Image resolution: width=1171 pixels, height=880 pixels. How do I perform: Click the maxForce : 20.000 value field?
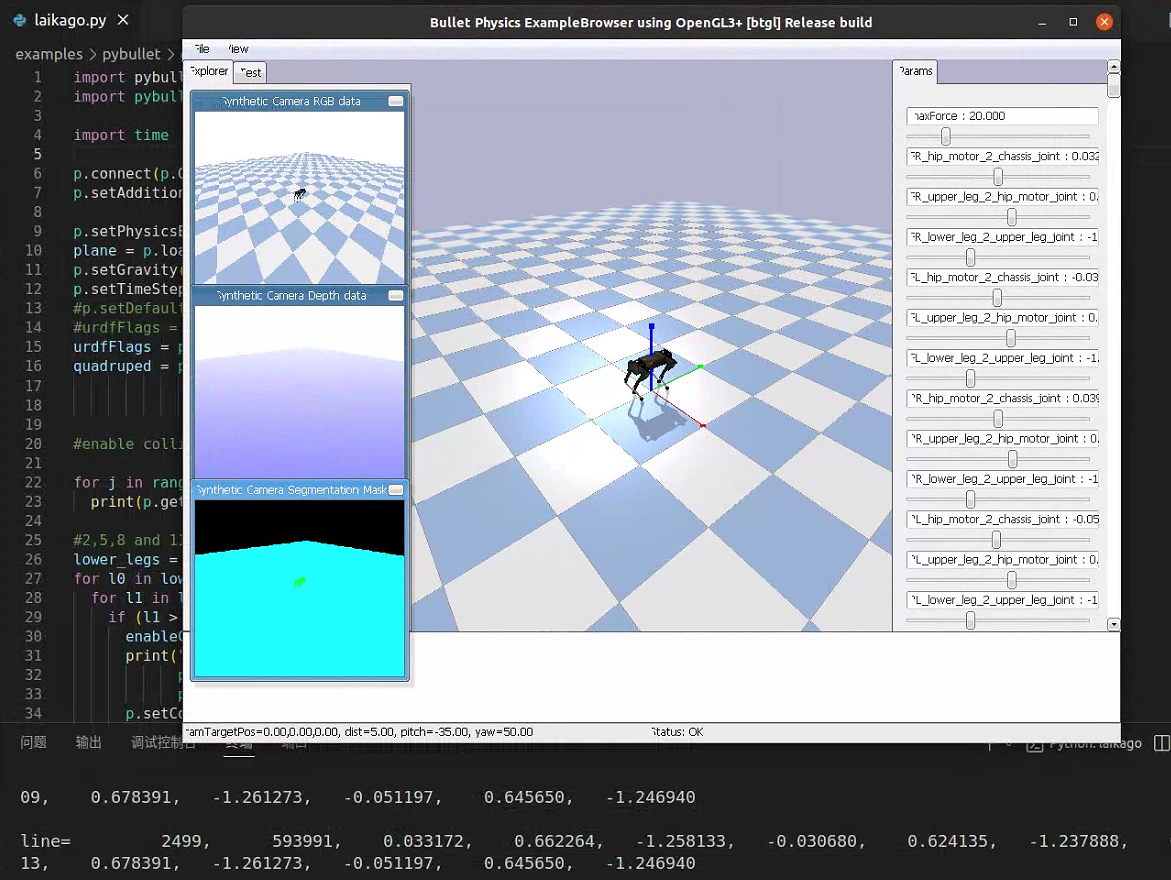(1002, 116)
